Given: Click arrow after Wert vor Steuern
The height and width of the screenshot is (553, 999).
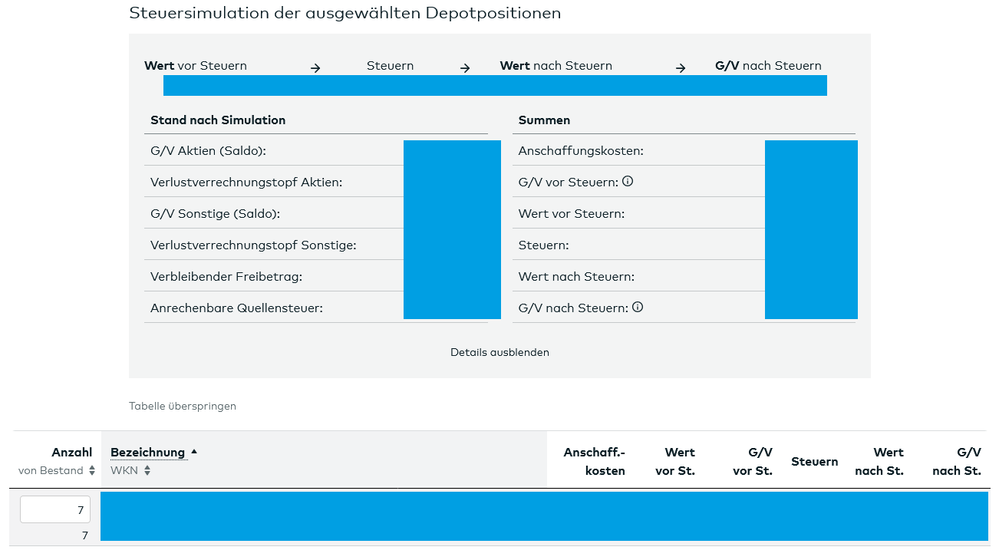Looking at the screenshot, I should click(315, 68).
